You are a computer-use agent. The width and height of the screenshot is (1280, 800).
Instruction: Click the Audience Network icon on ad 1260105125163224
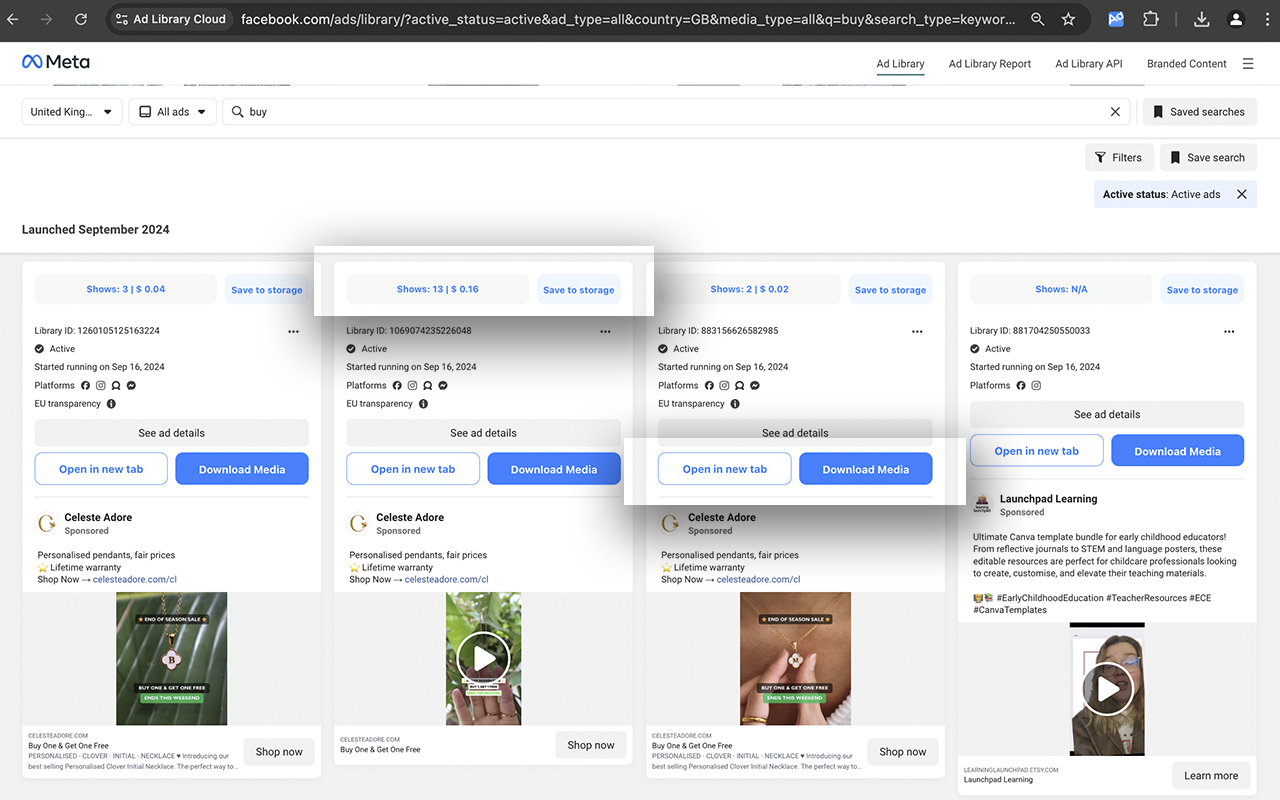click(x=116, y=385)
